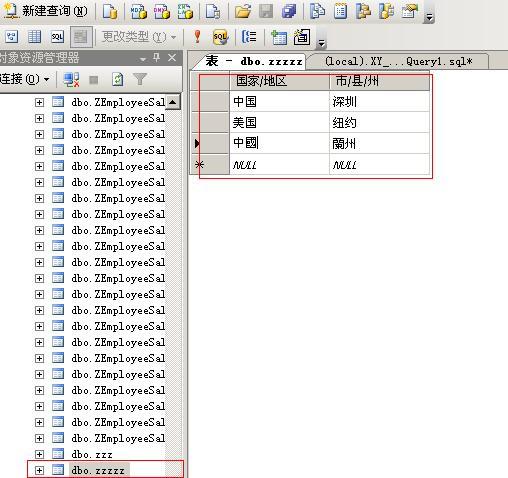Screen dimensions: 508x478
Task: Select the cell containing 深圳
Action: 379,101
